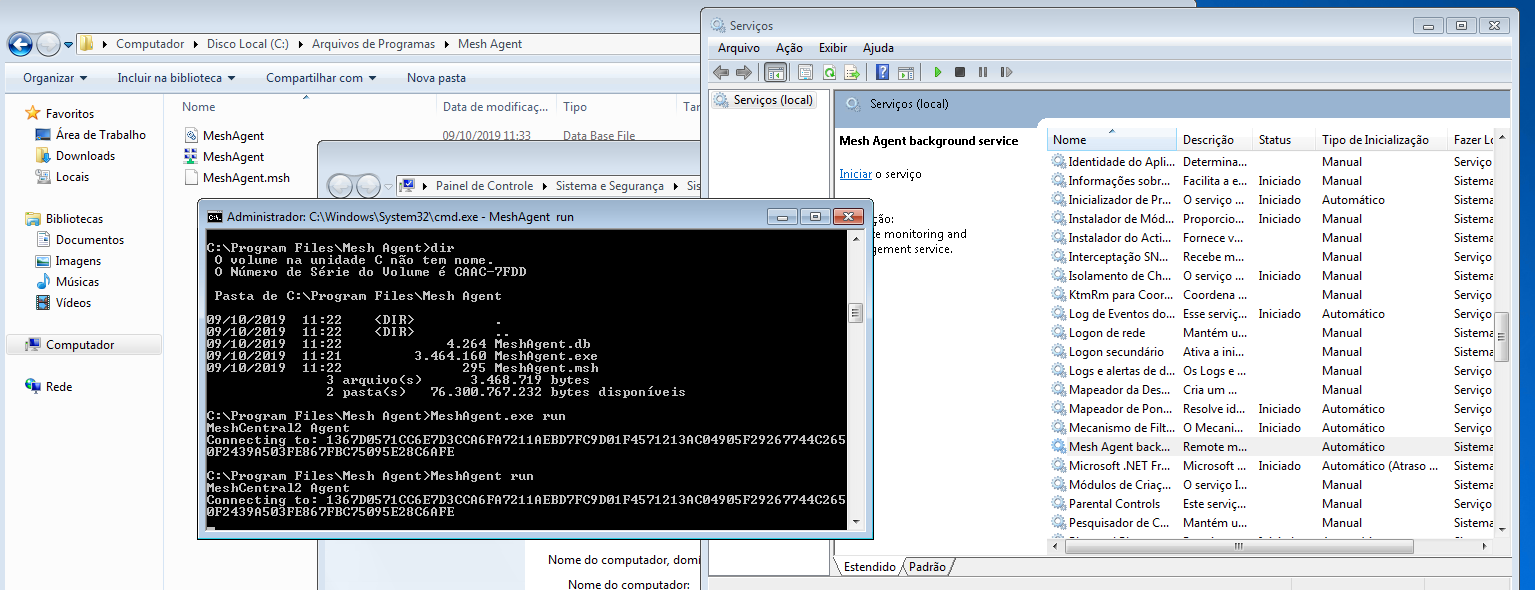Select Mesh Agent background service row
The image size is (1535, 590).
1272,447
